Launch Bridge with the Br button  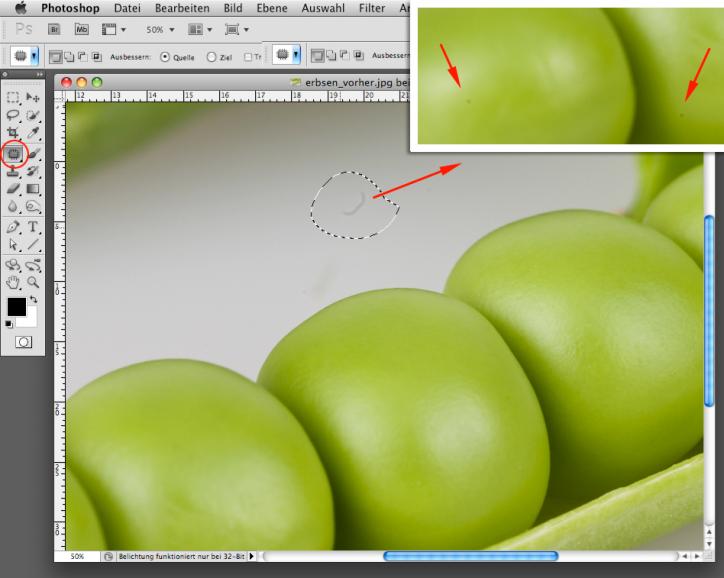coord(54,30)
